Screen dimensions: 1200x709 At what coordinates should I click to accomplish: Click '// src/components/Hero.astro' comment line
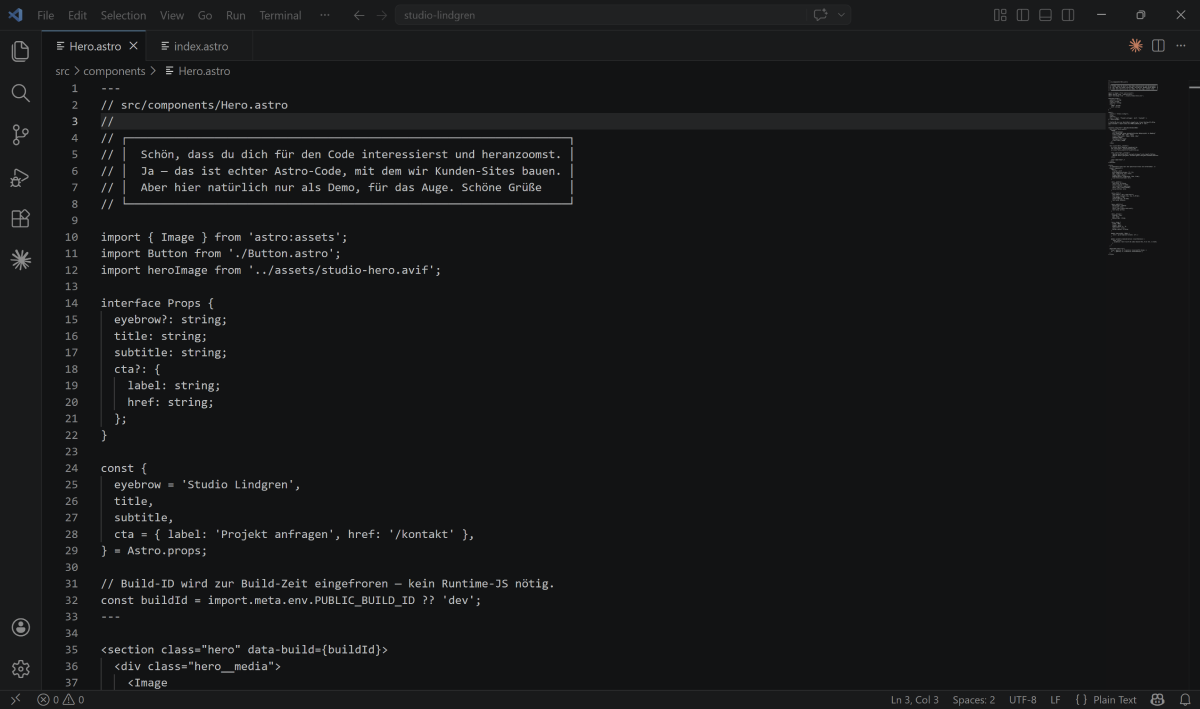point(194,104)
